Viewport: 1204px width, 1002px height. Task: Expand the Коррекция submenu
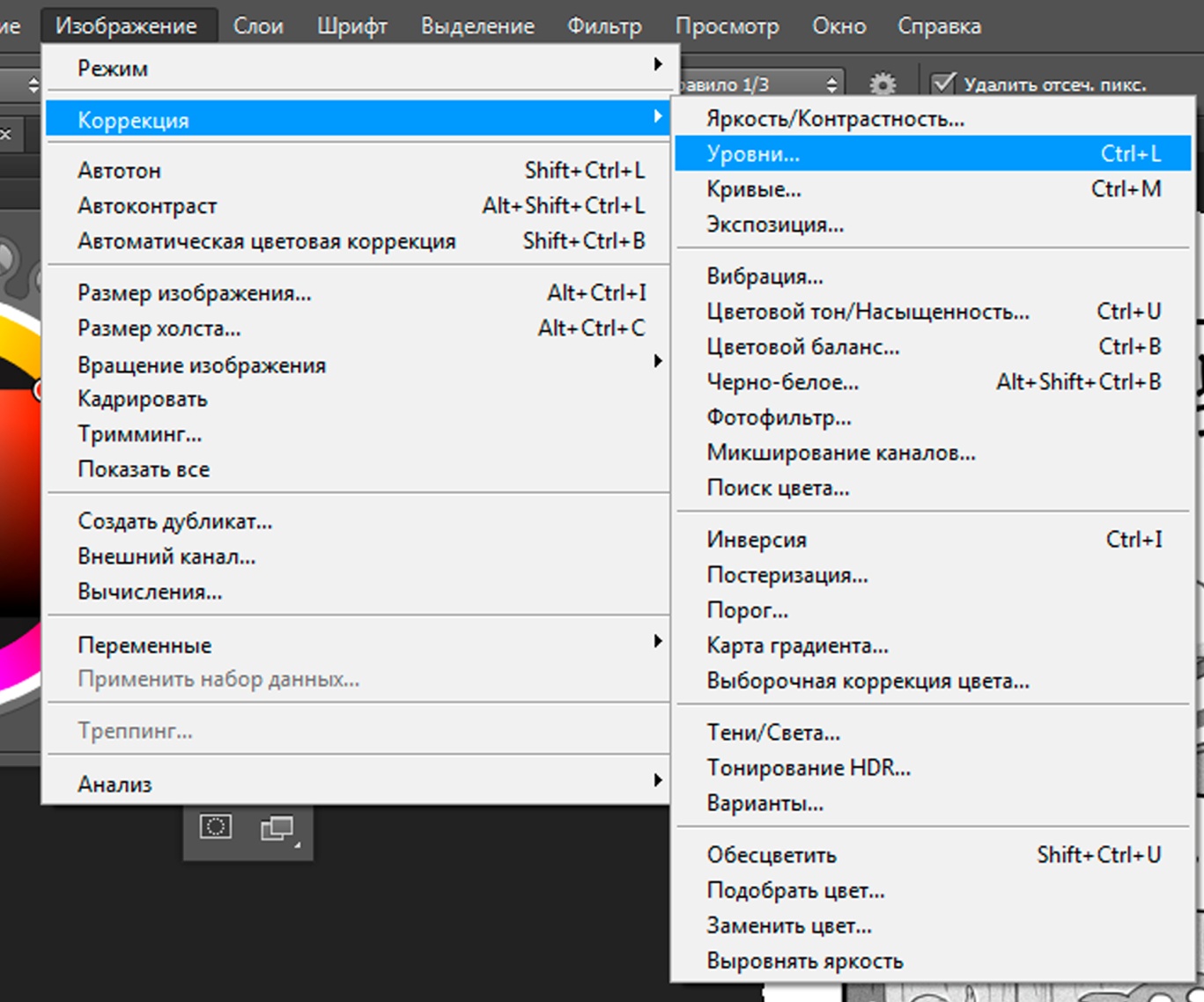[x=358, y=119]
